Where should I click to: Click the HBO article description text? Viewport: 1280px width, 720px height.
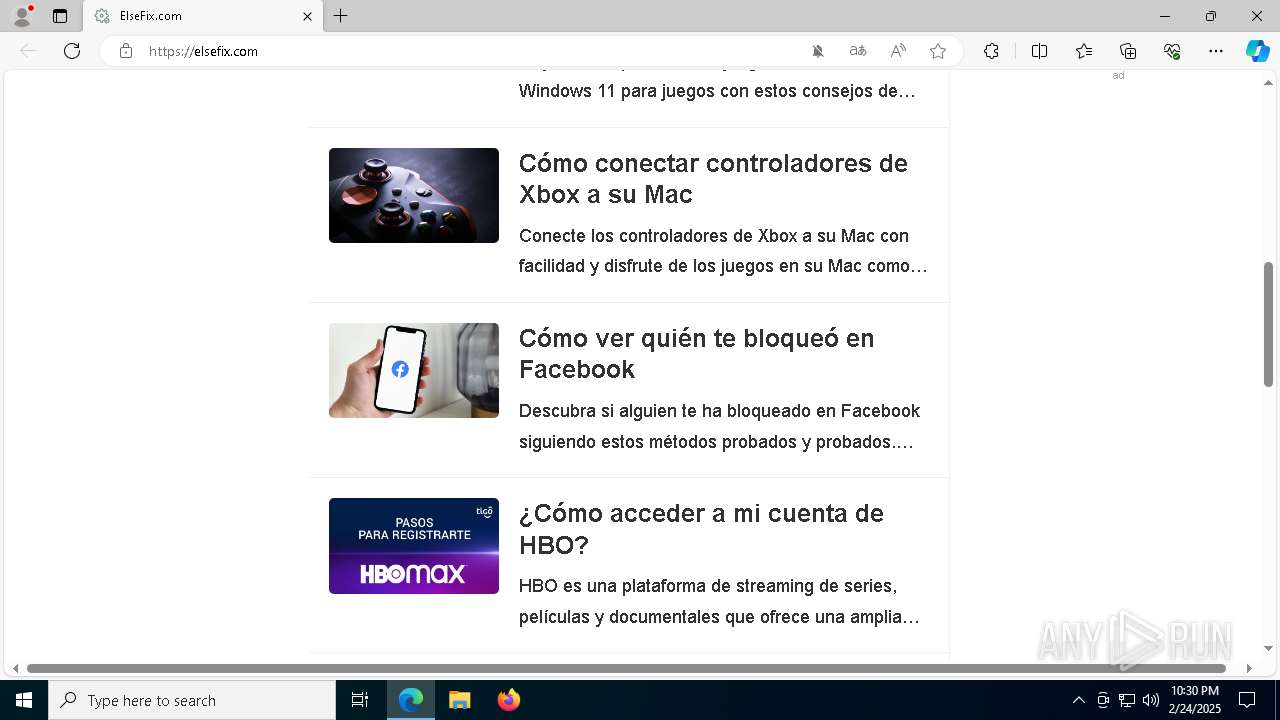(719, 601)
